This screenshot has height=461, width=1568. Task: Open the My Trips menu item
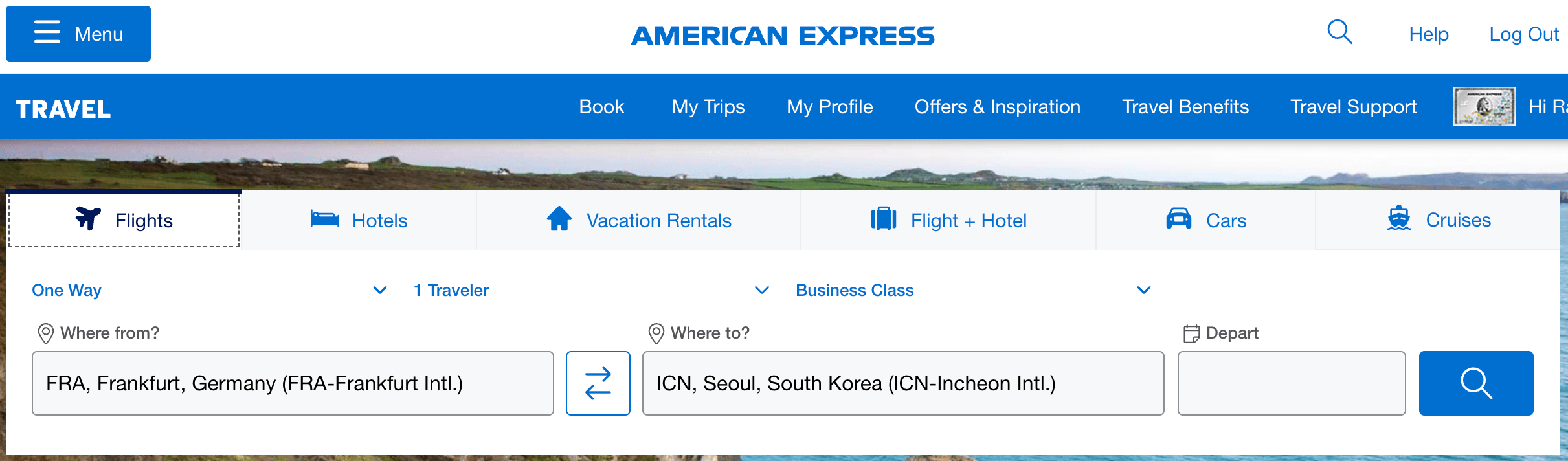click(708, 107)
